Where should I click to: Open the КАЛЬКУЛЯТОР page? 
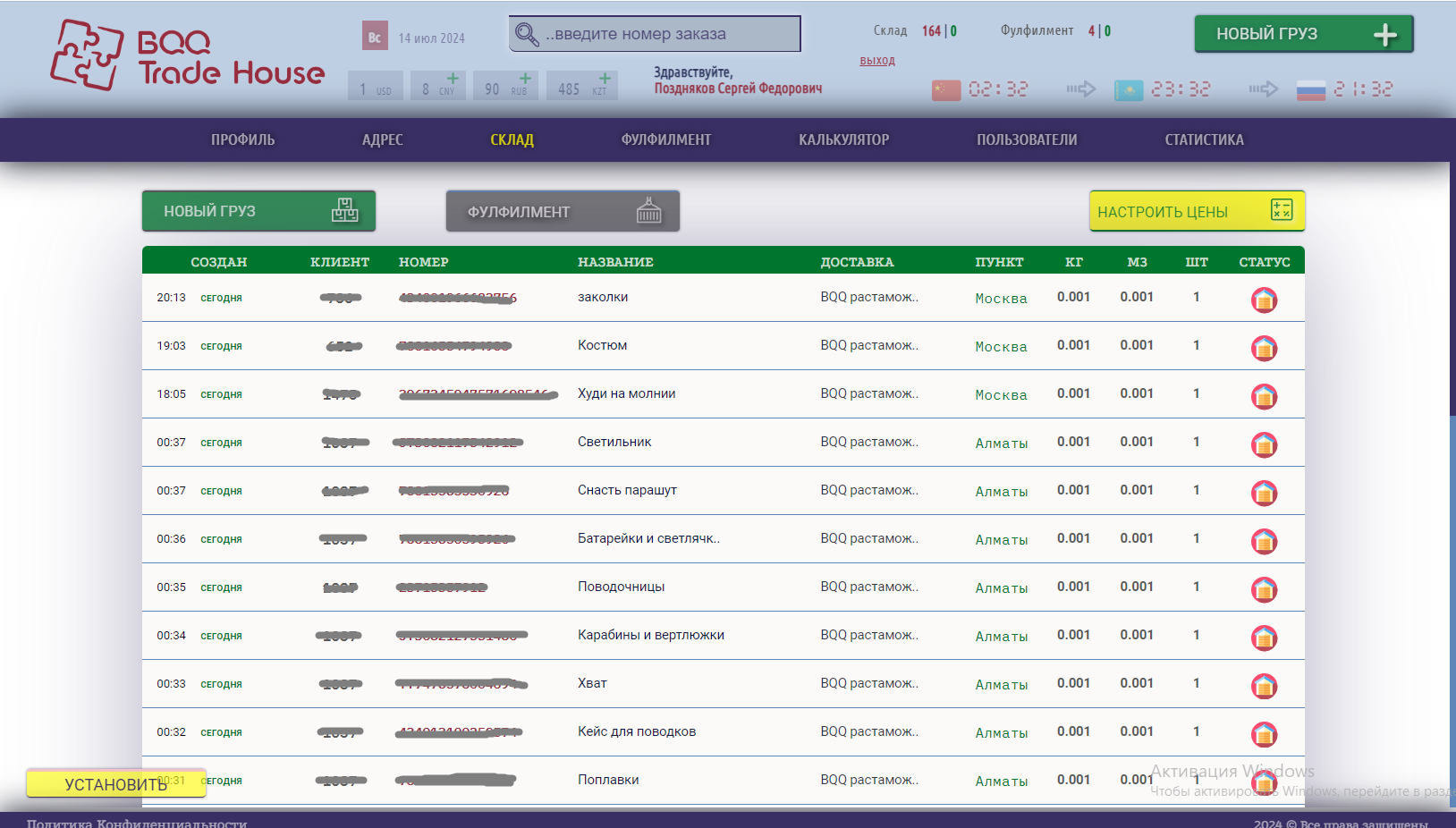pyautogui.click(x=844, y=139)
